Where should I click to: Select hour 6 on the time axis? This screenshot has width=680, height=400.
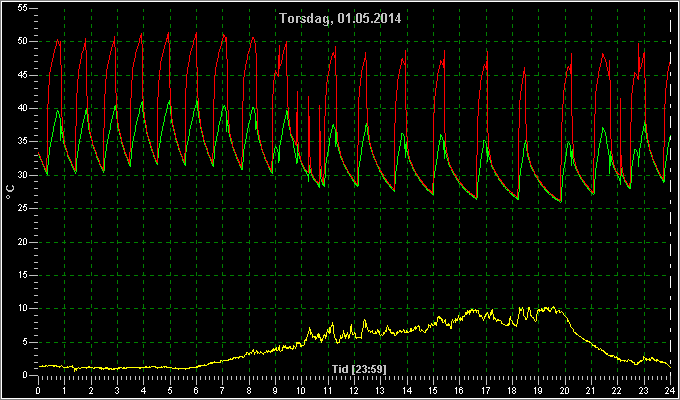[196, 389]
